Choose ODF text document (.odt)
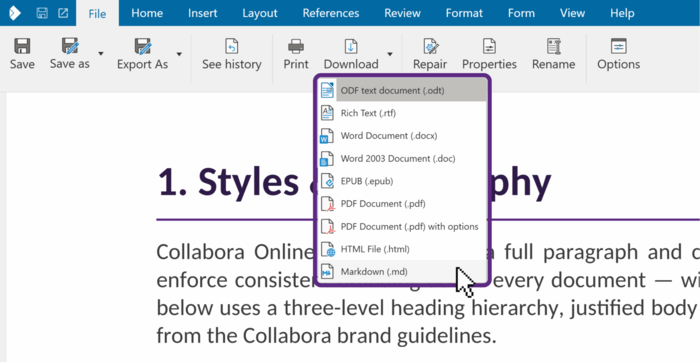The width and height of the screenshot is (700, 362). [402, 91]
